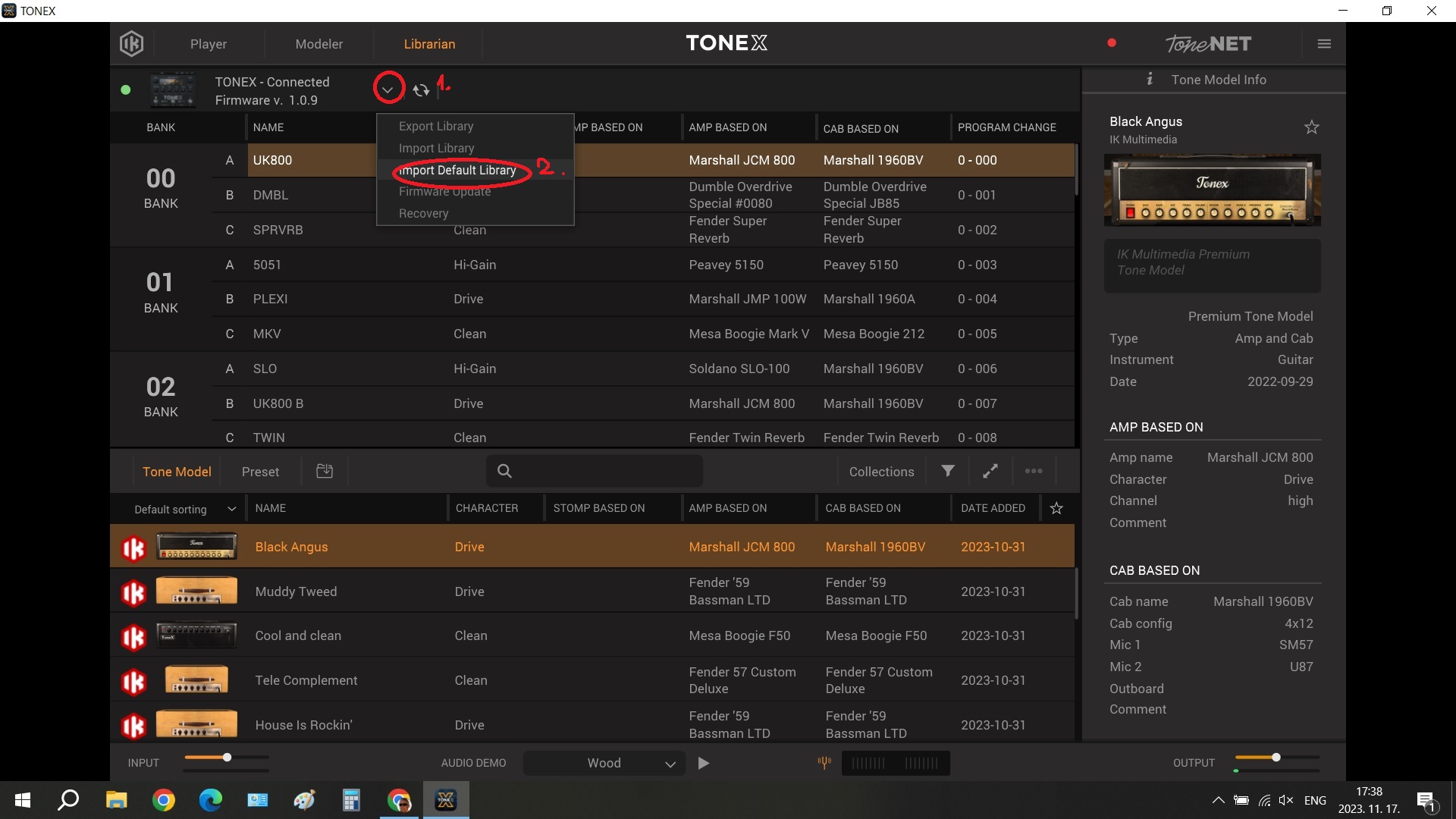Click IK icon on House Is Rockin' row

pyautogui.click(x=133, y=726)
